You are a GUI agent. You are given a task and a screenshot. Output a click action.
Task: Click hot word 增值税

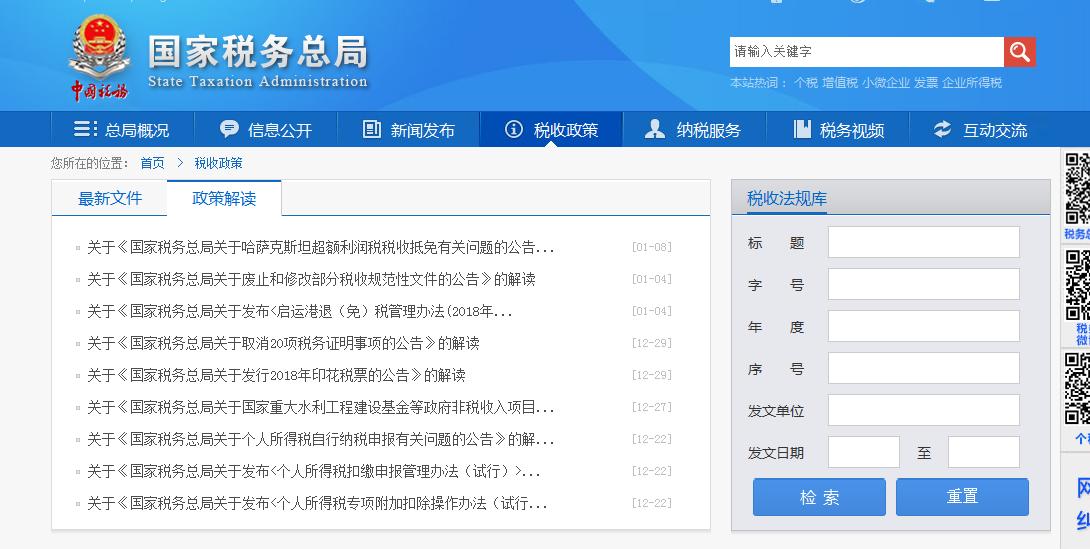click(840, 83)
